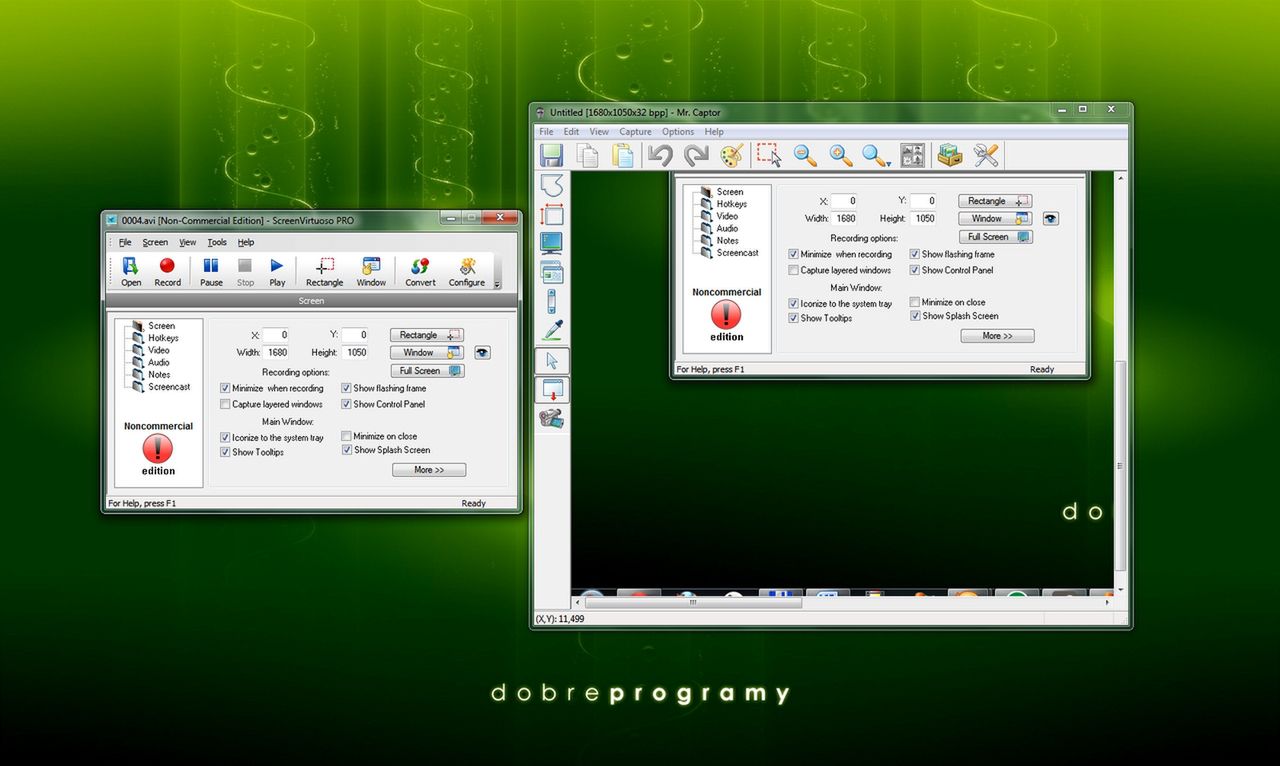Click the Full Screen button in ScreenVirtuoso
The image size is (1280, 766).
point(427,370)
